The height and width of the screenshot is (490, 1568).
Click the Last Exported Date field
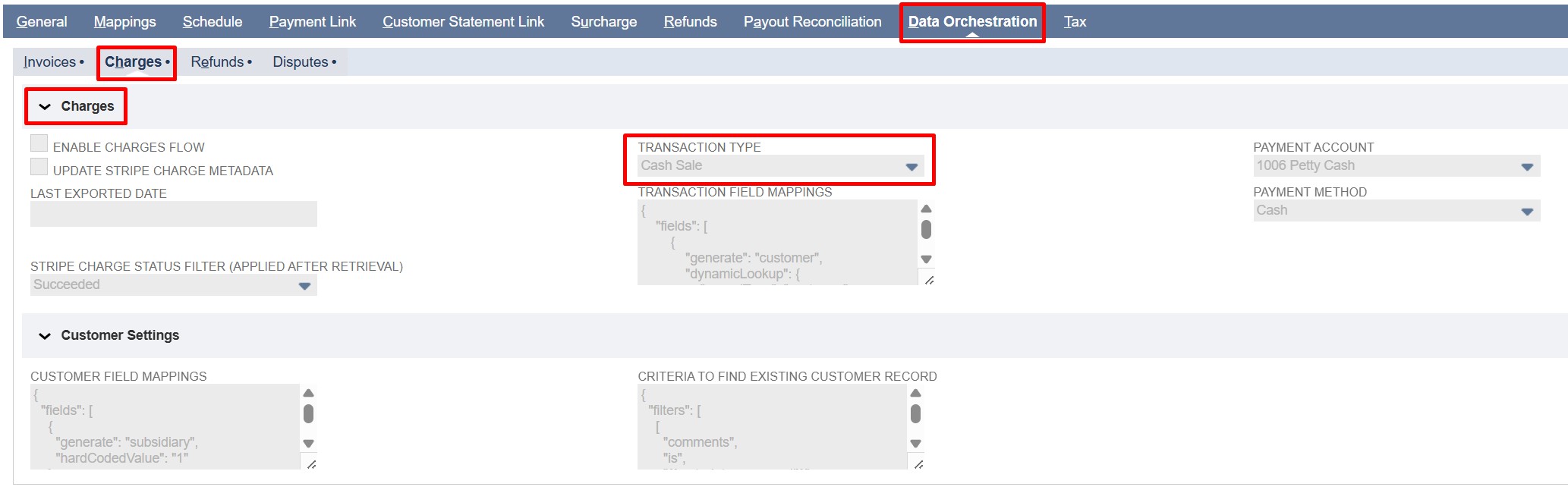173,214
